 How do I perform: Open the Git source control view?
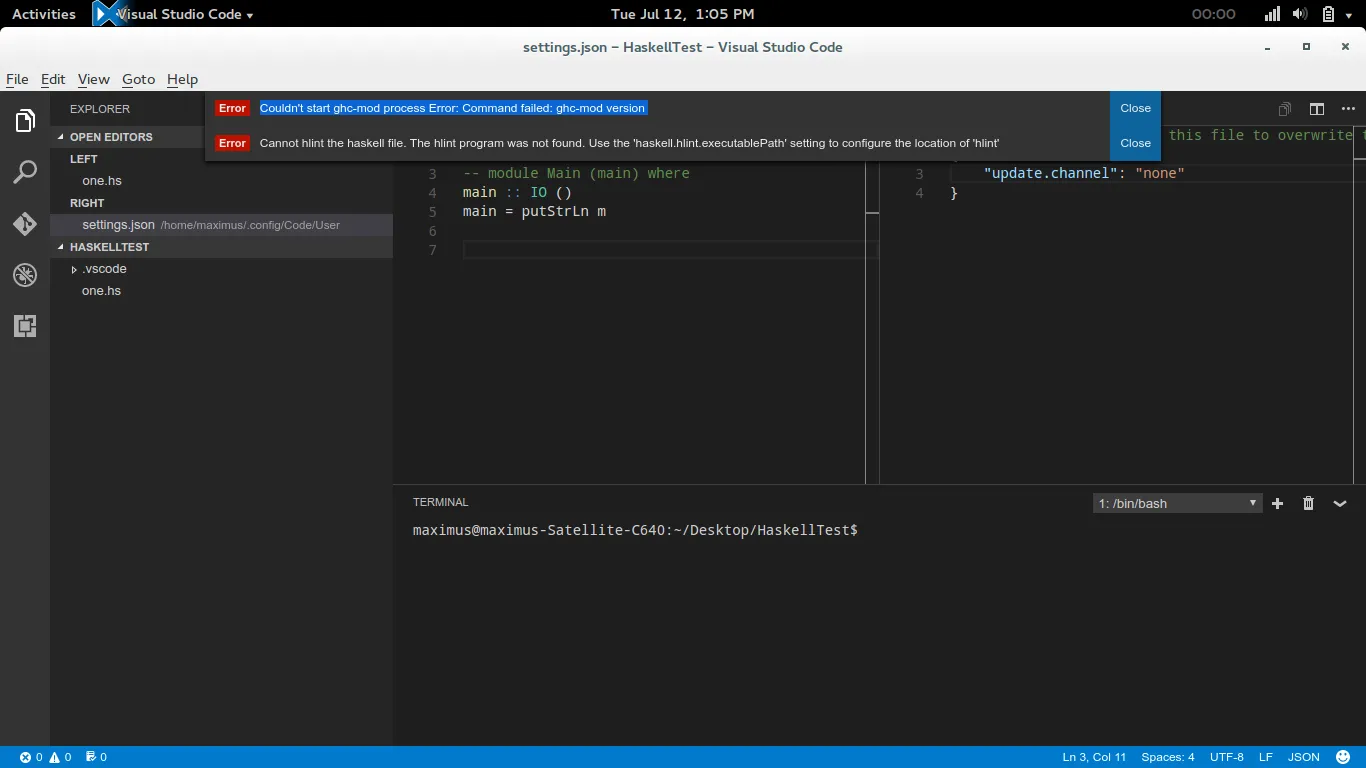click(x=25, y=224)
